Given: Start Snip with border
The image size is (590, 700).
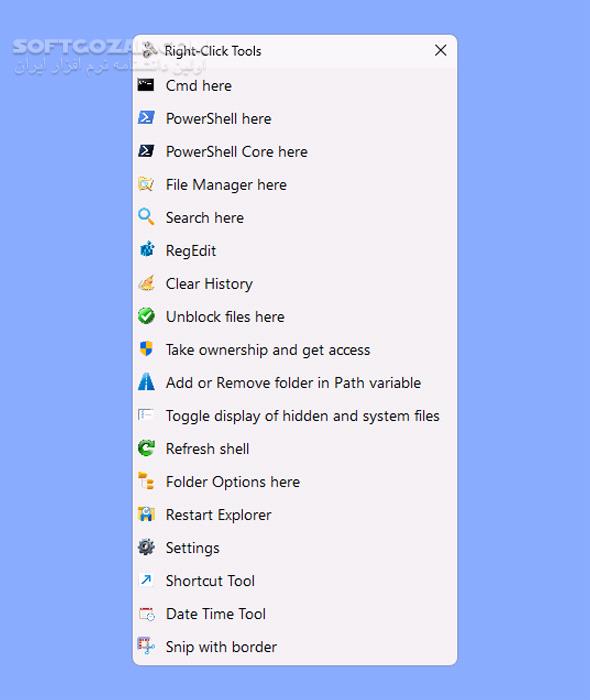Looking at the screenshot, I should coord(295,647).
